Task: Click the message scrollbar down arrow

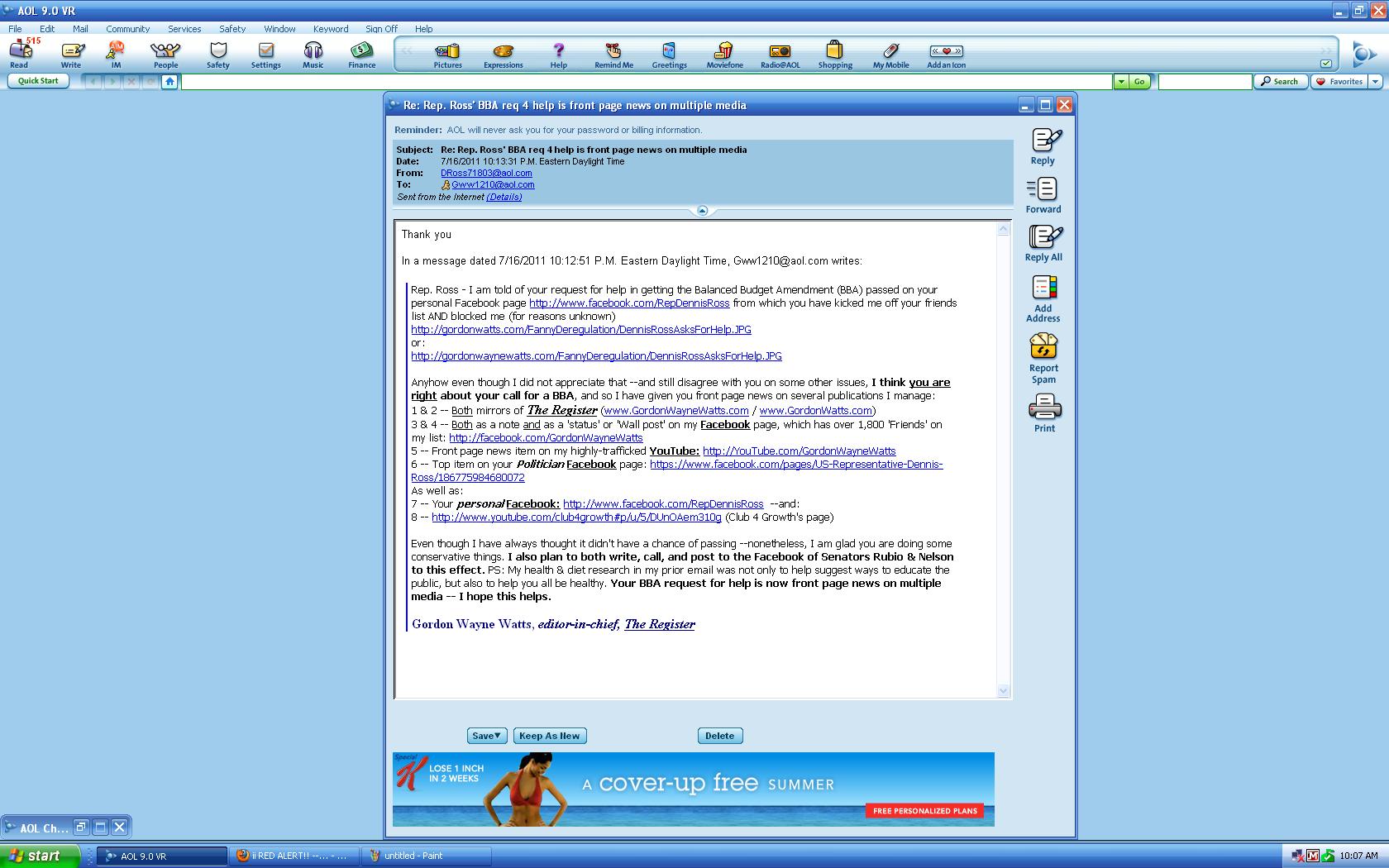Action: (1004, 691)
